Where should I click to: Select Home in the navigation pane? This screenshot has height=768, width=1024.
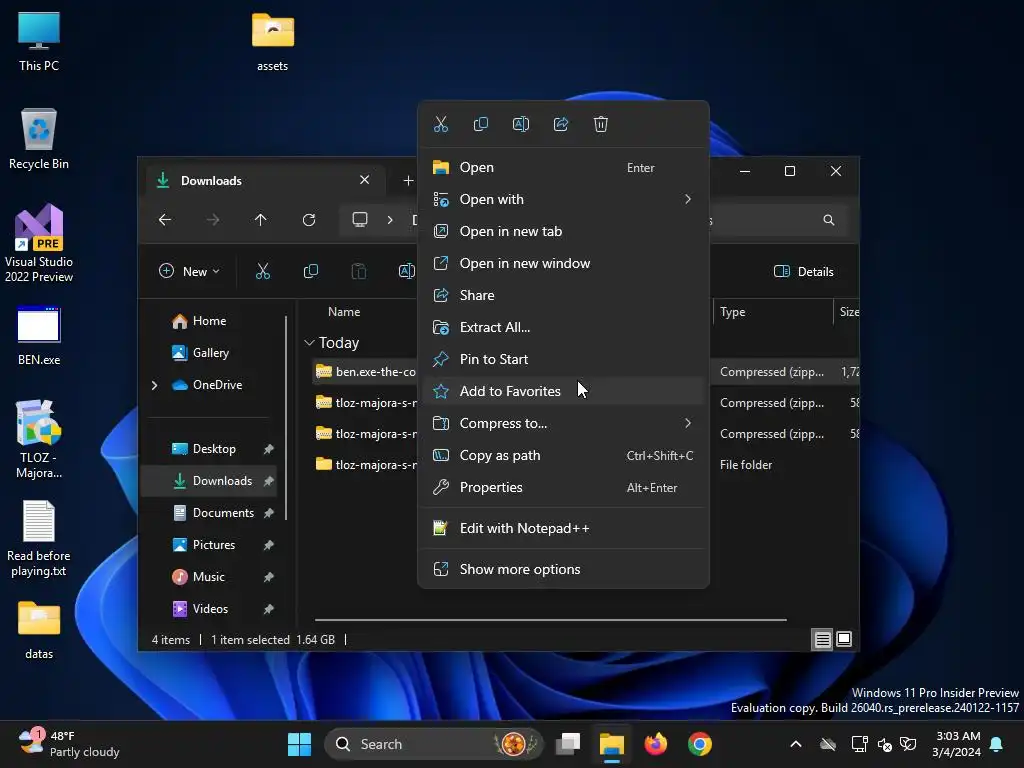209,321
